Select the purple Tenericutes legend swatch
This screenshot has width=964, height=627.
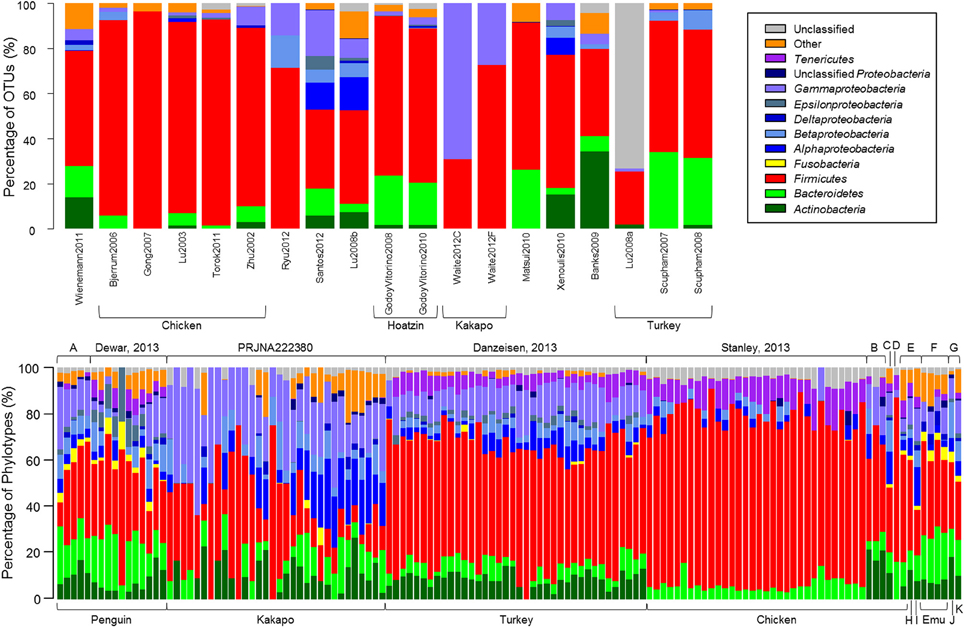[x=775, y=59]
